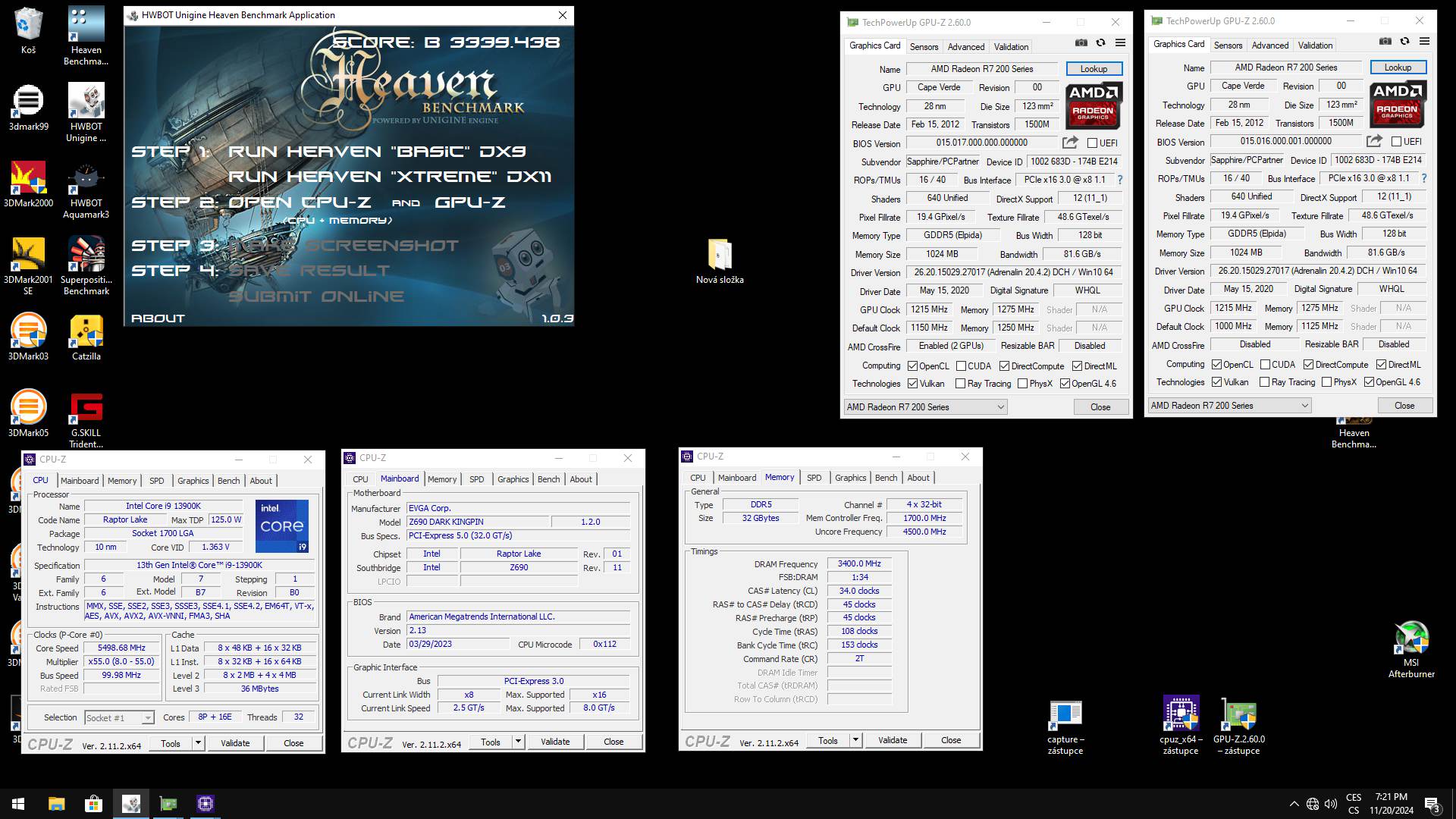
Task: Open the 3dmark99 desktop shortcut
Action: coord(28,107)
